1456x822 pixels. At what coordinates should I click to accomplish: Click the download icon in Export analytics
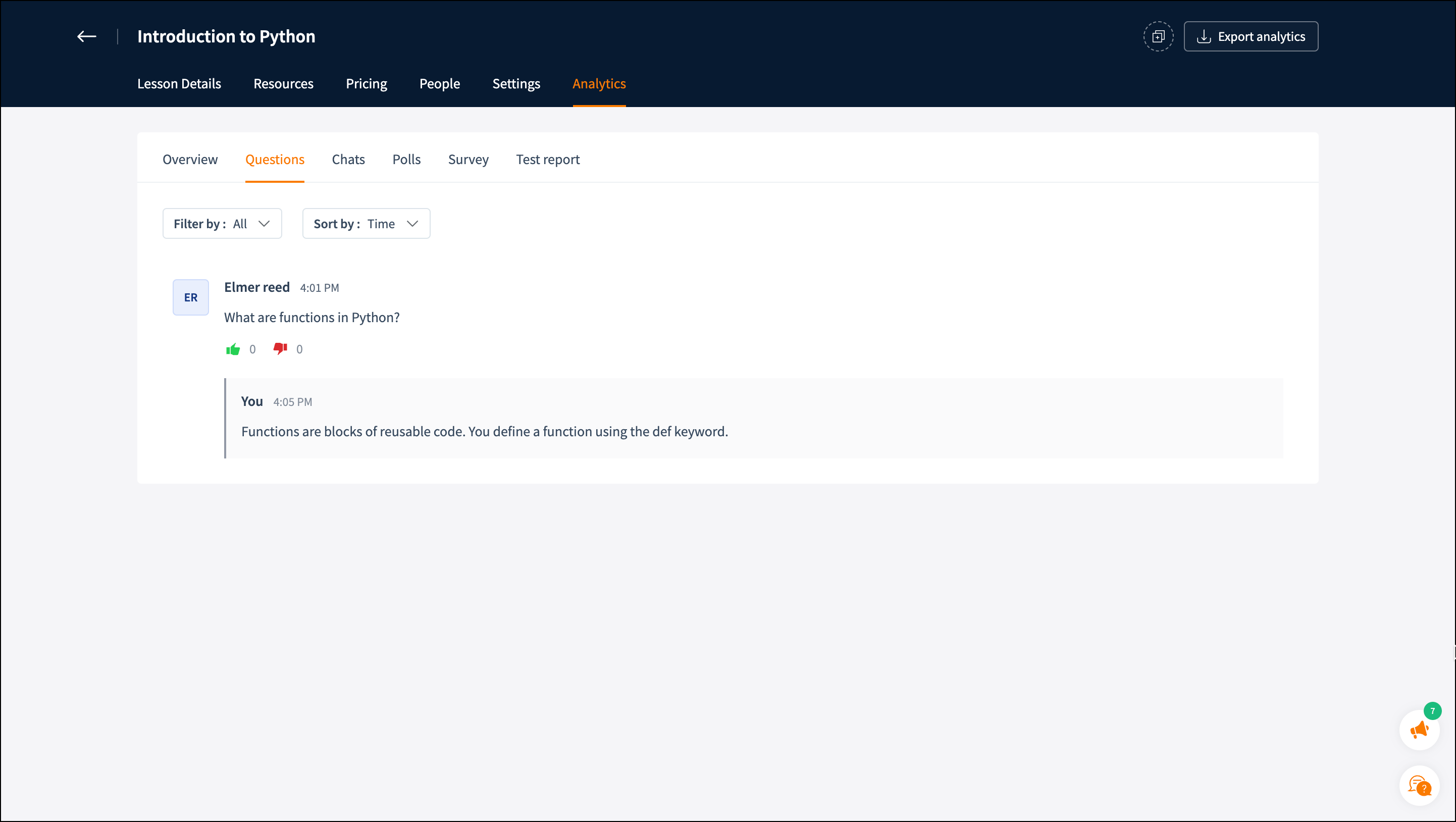coord(1204,37)
